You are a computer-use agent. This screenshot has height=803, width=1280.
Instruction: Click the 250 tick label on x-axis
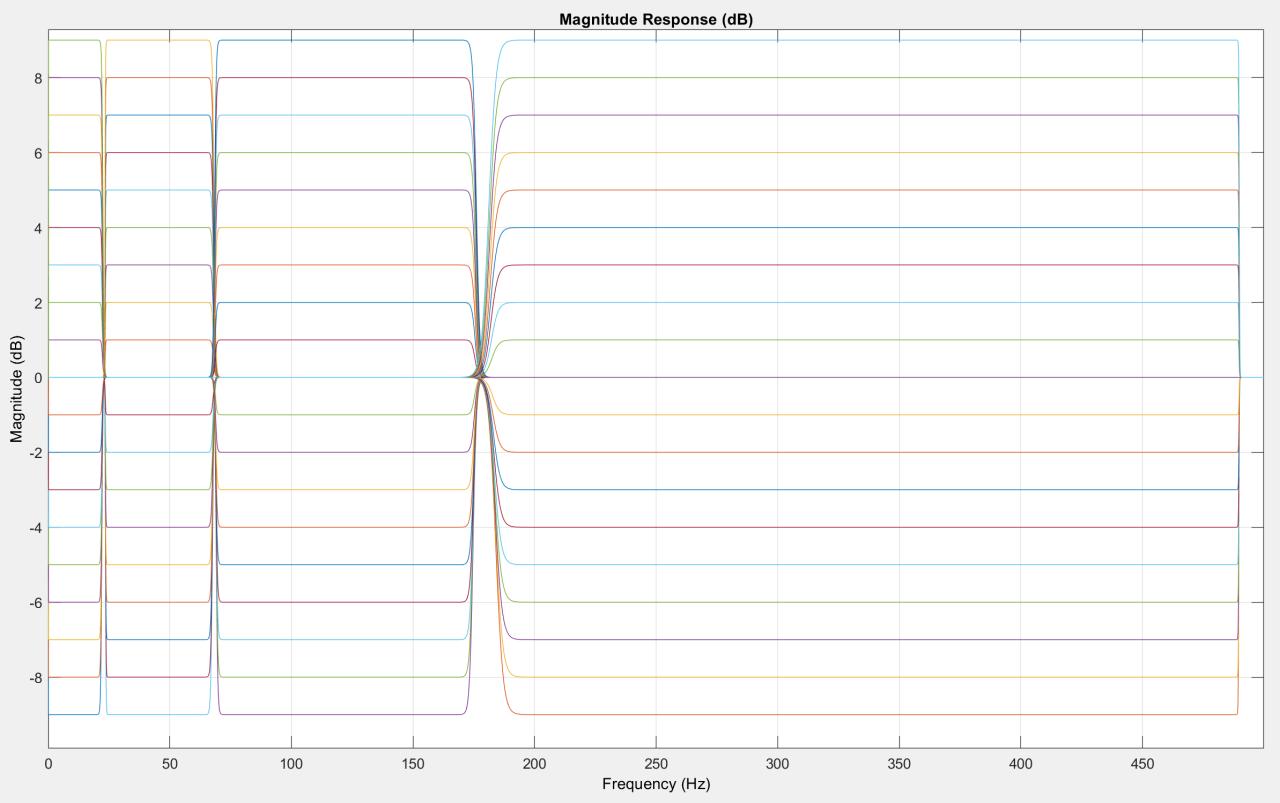pyautogui.click(x=655, y=764)
